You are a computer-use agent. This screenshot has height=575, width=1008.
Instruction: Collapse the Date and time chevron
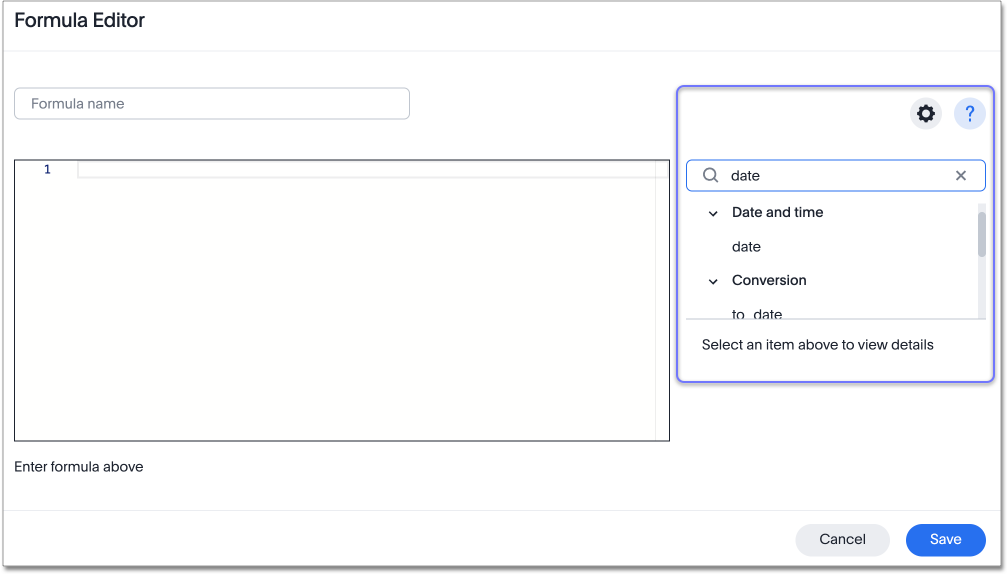pyautogui.click(x=713, y=213)
